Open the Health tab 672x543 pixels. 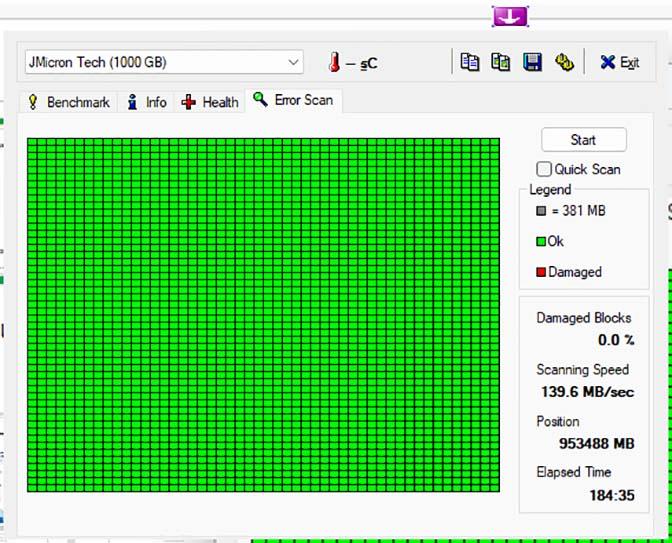[210, 102]
